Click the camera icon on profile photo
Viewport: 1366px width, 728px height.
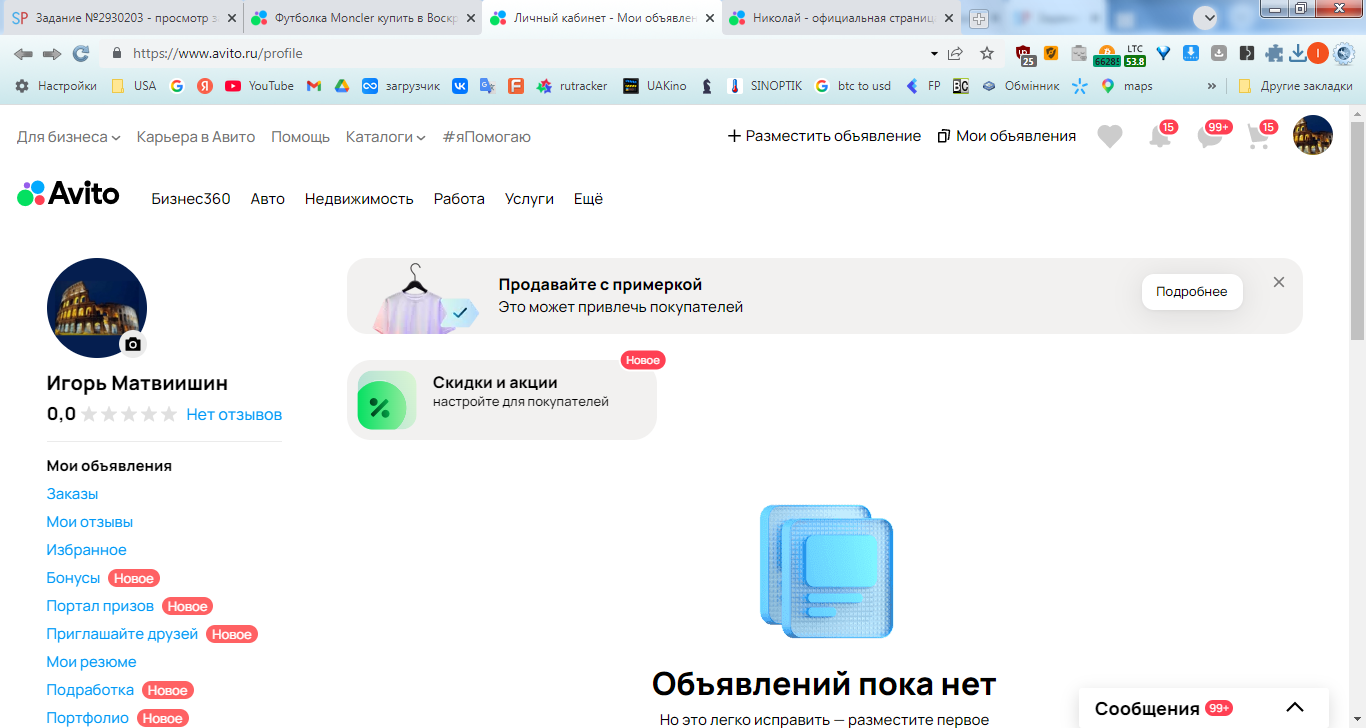(x=133, y=344)
